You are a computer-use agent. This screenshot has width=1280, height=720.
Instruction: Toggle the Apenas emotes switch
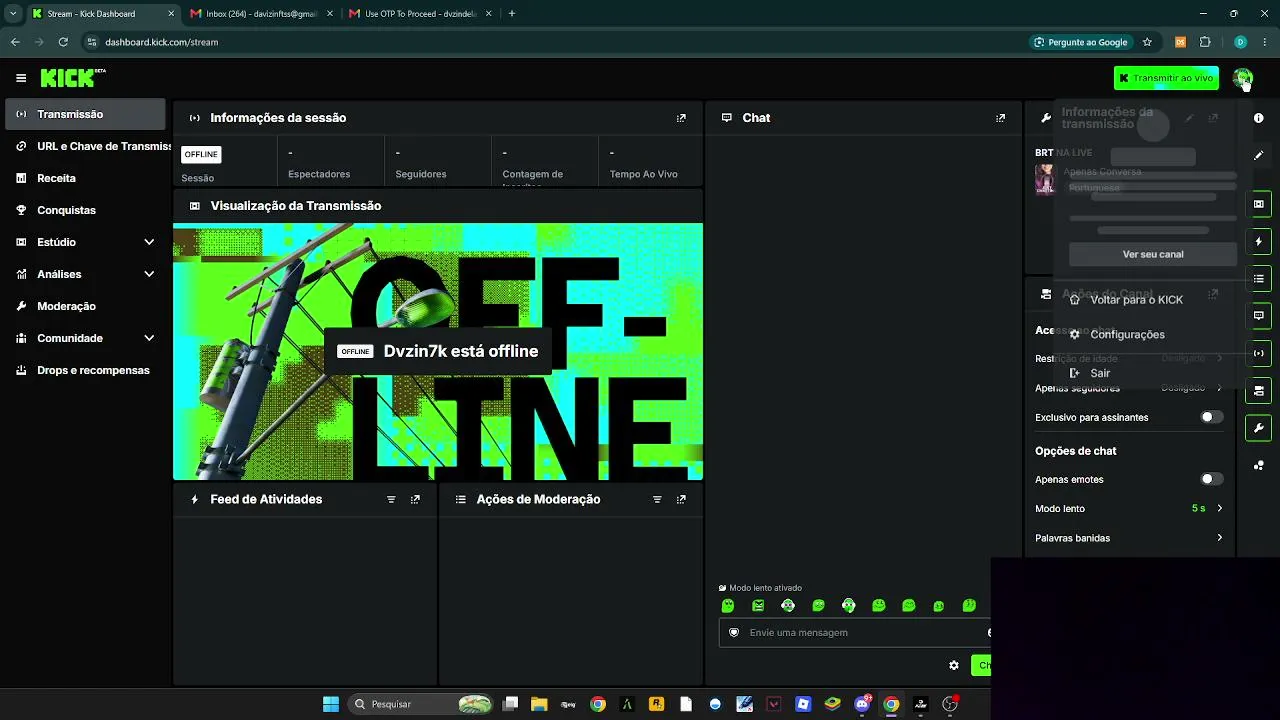point(1211,479)
